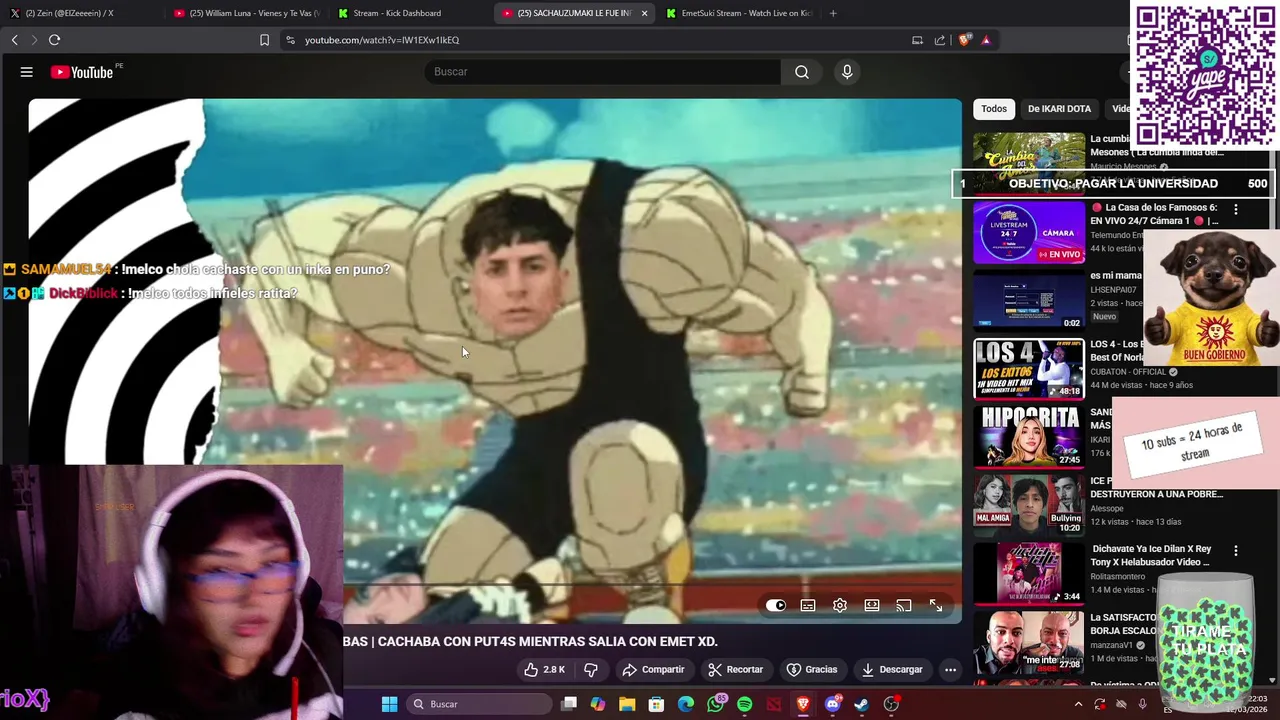Open Steam from the taskbar
Viewport: 1280px width, 720px height.
coord(862,704)
